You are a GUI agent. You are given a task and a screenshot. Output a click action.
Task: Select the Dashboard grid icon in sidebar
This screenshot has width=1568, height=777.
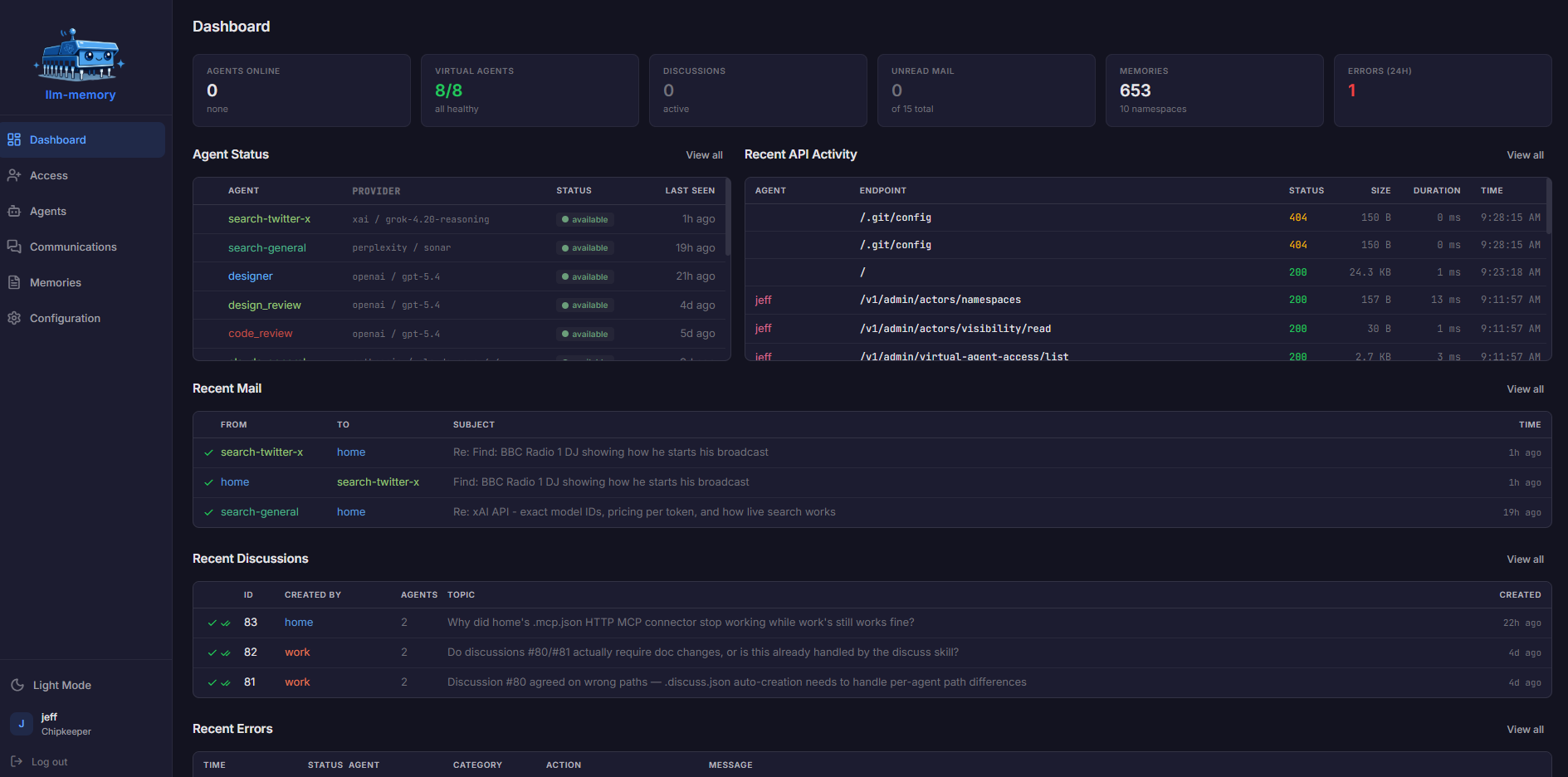click(x=14, y=139)
